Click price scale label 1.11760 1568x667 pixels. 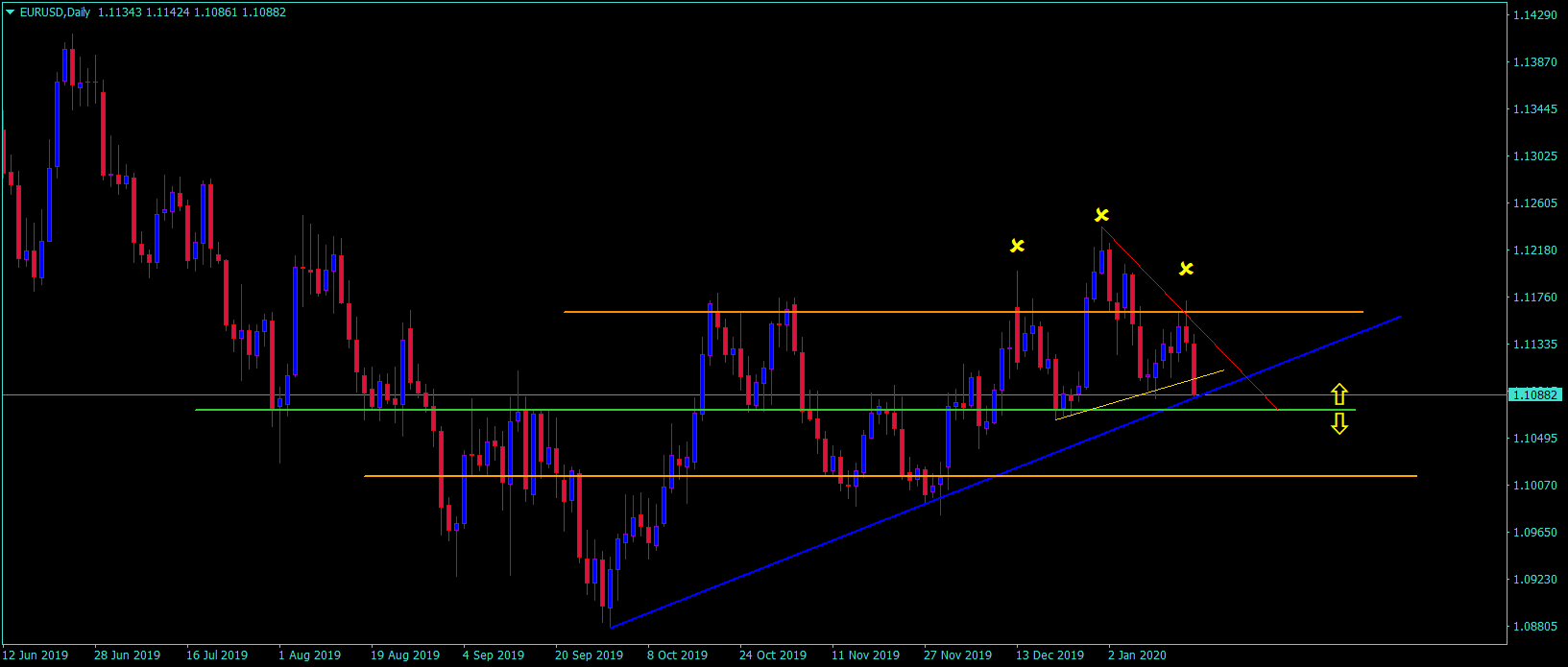click(1534, 298)
